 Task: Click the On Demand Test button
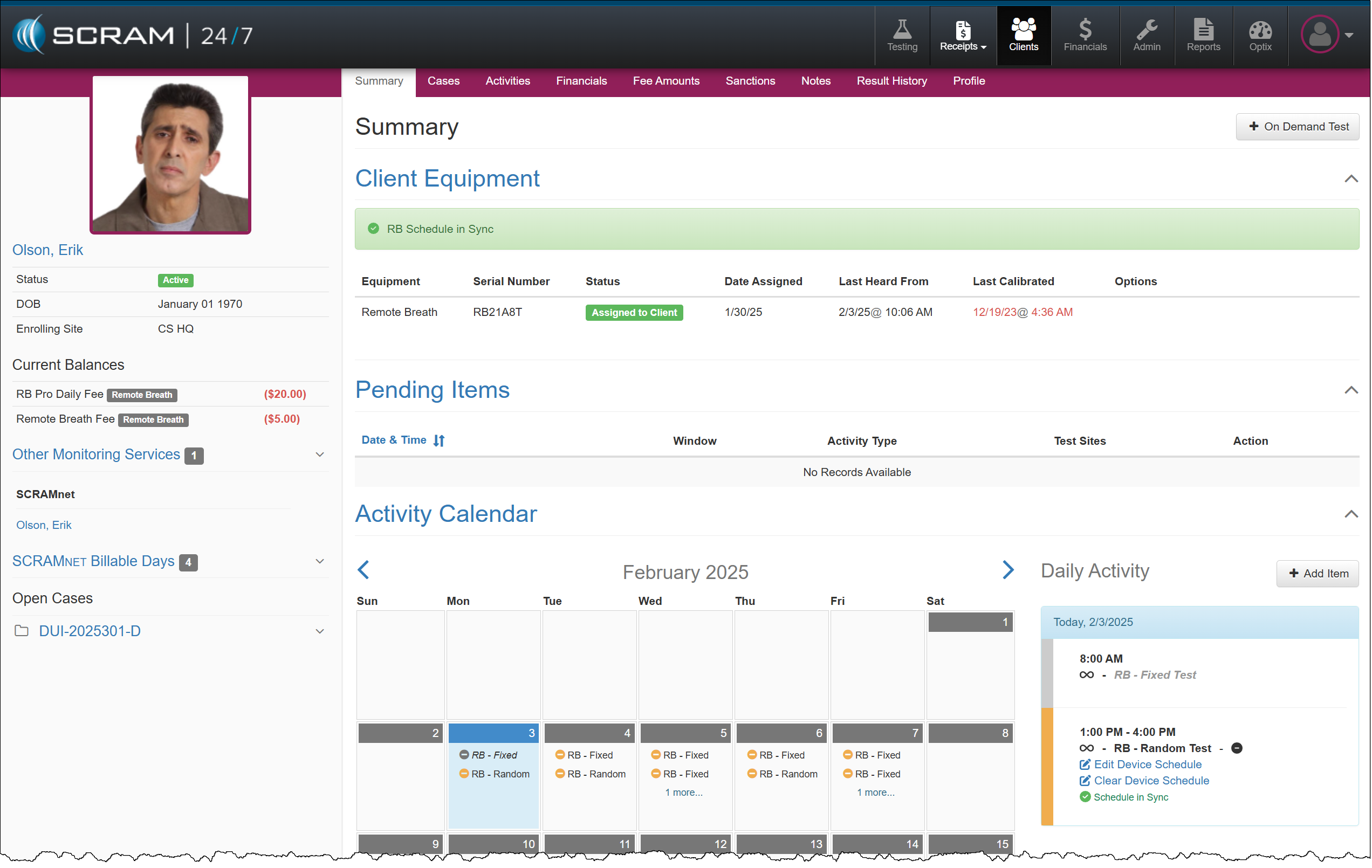click(x=1297, y=127)
